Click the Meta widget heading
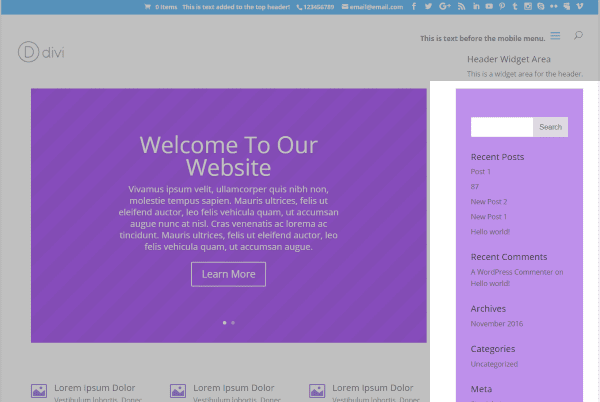The image size is (600, 402). click(x=481, y=389)
